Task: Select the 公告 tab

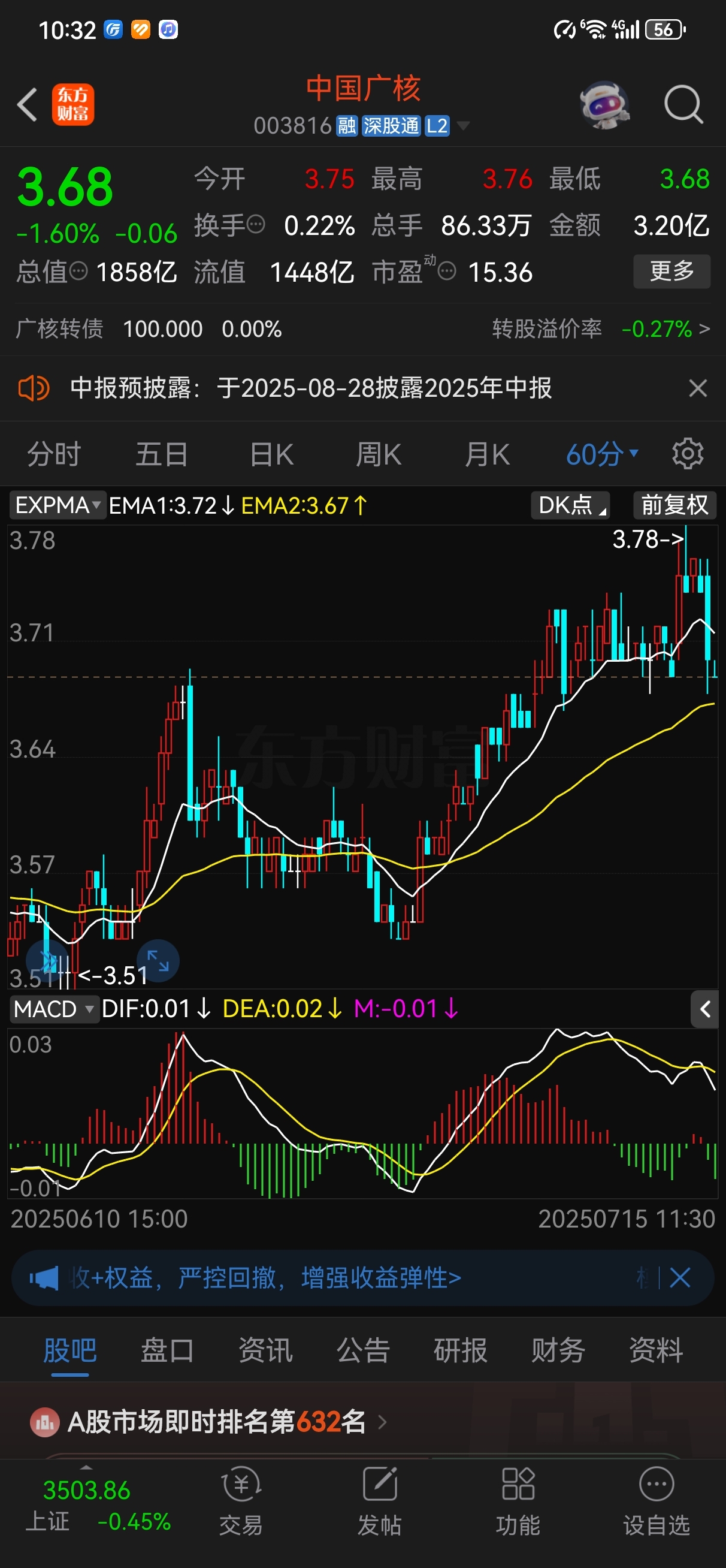Action: pos(364,1350)
